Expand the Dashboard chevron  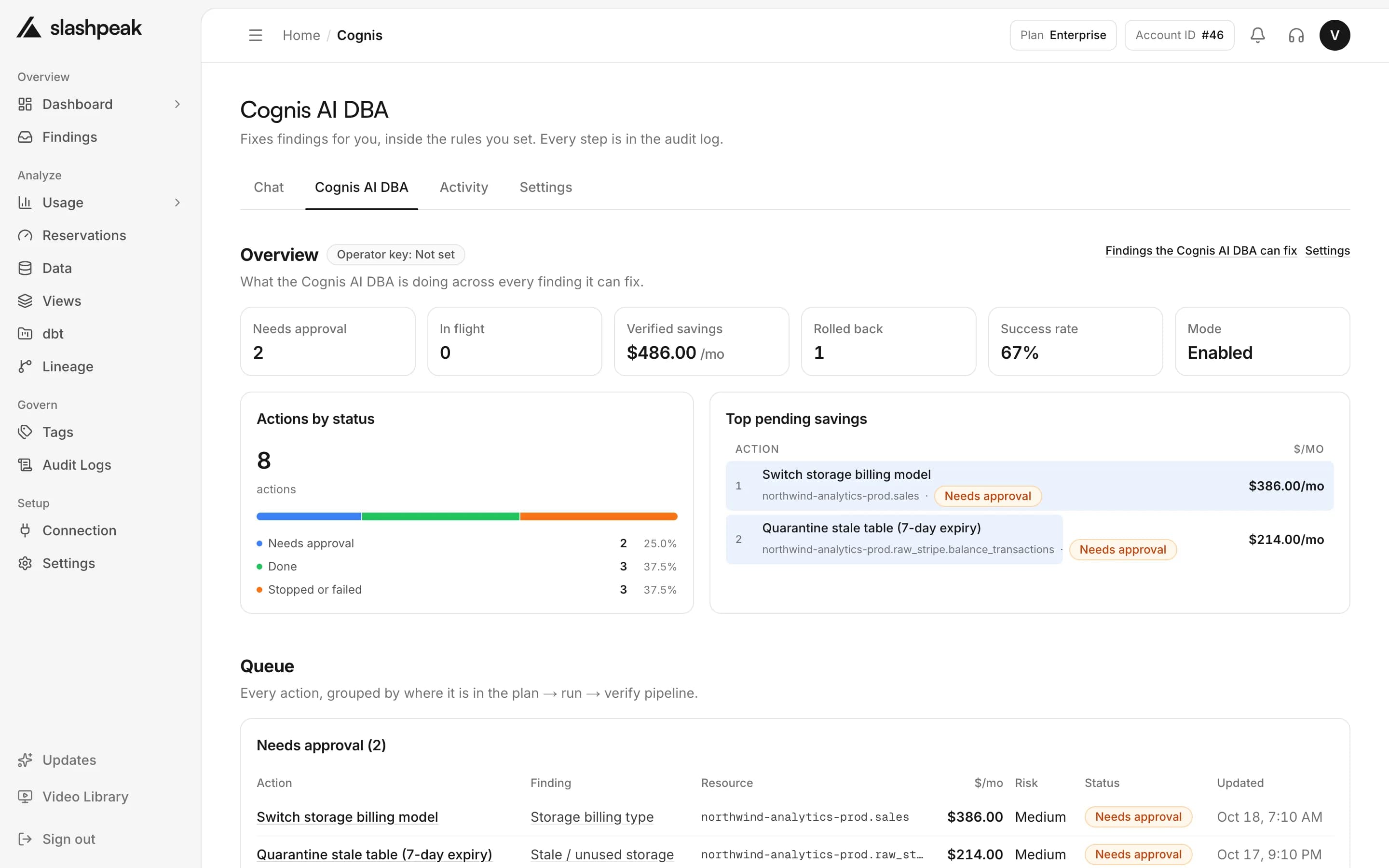pos(177,104)
